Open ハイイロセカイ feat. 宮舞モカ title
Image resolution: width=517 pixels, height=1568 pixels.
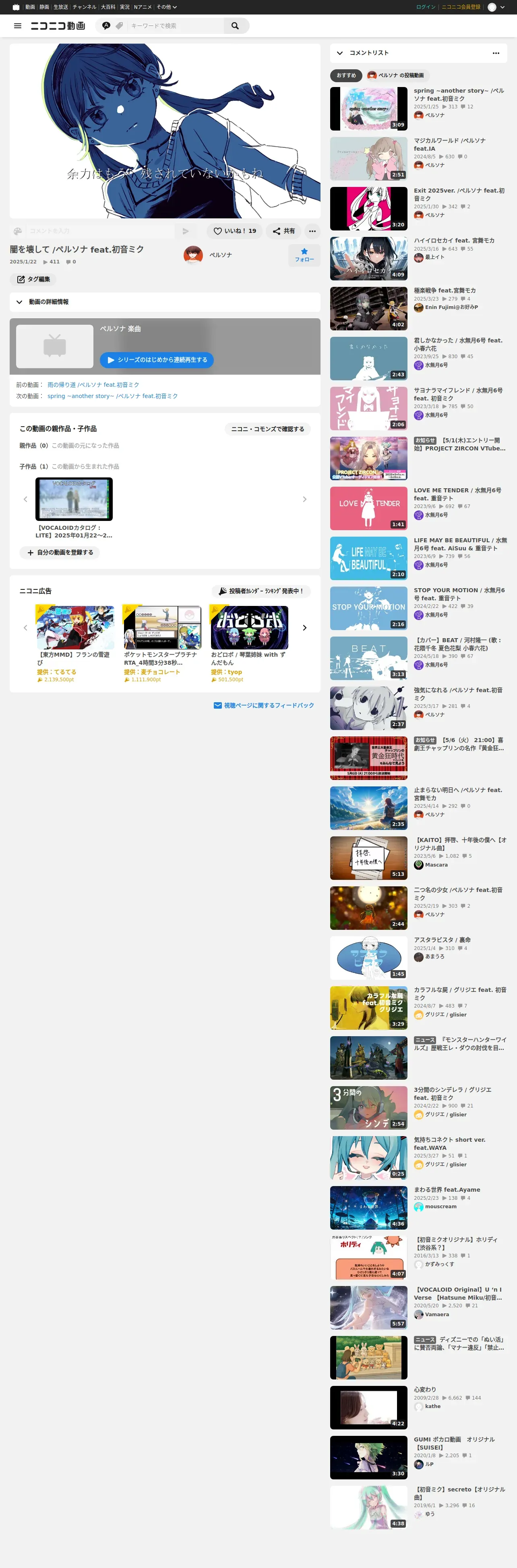(x=454, y=241)
